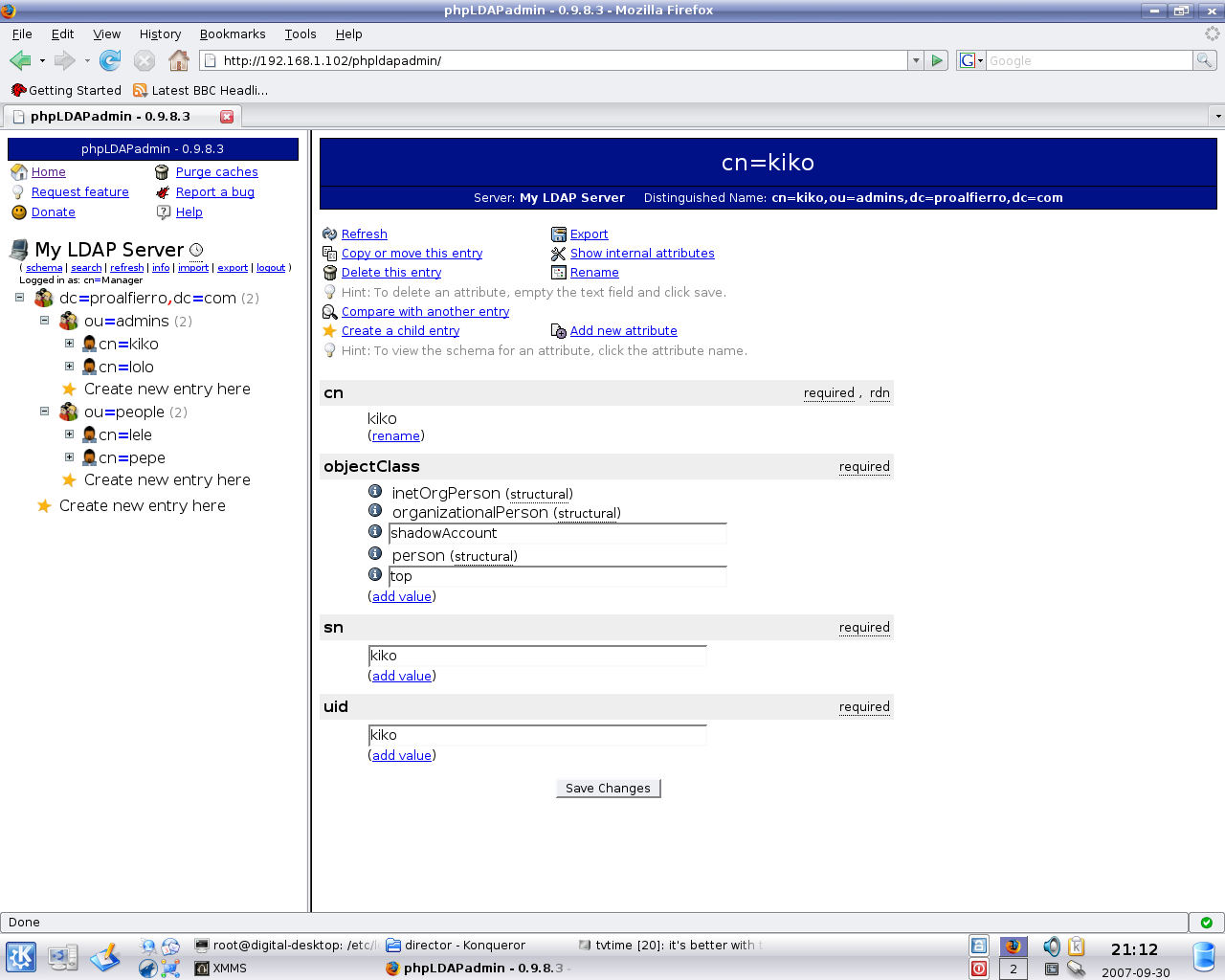
Task: Select cn=pepe in the LDAP tree
Action: (x=132, y=458)
